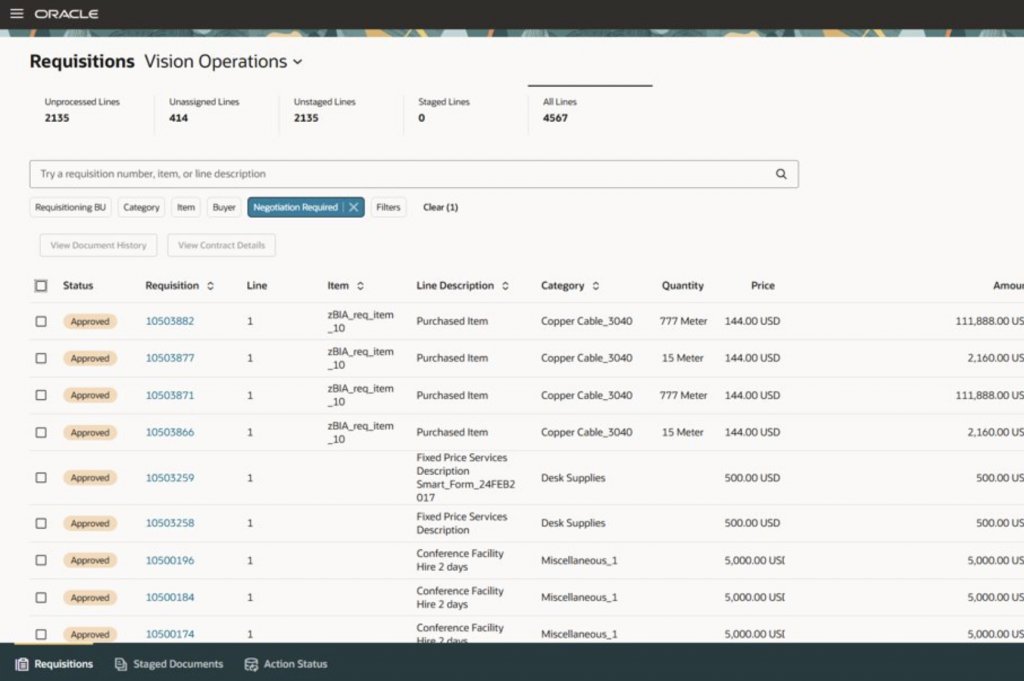Sort by the Item column
Screen dimensions: 1024x681
point(360,286)
